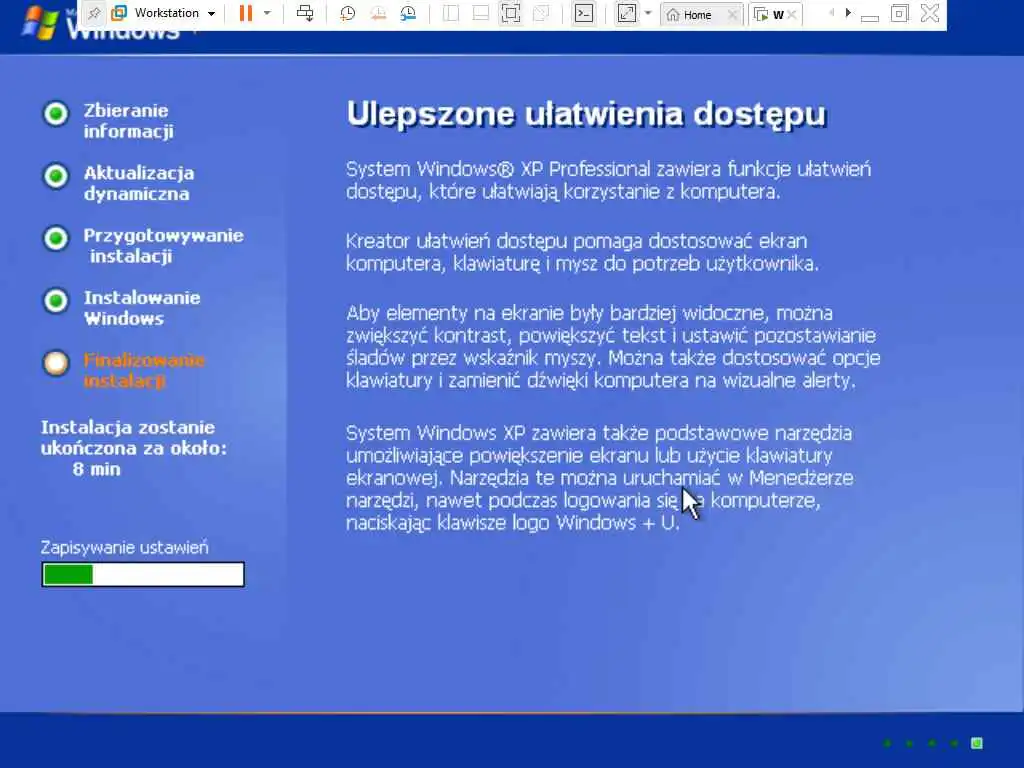Click the 'Instalowanie Windows' step label

coord(142,308)
